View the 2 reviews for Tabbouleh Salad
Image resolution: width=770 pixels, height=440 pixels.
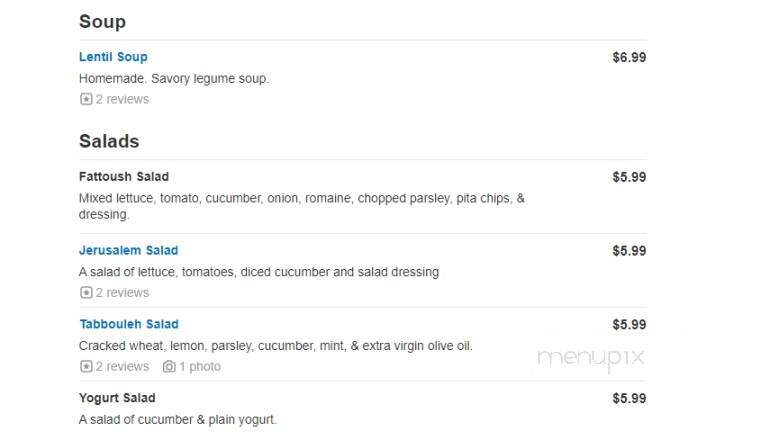tap(122, 366)
